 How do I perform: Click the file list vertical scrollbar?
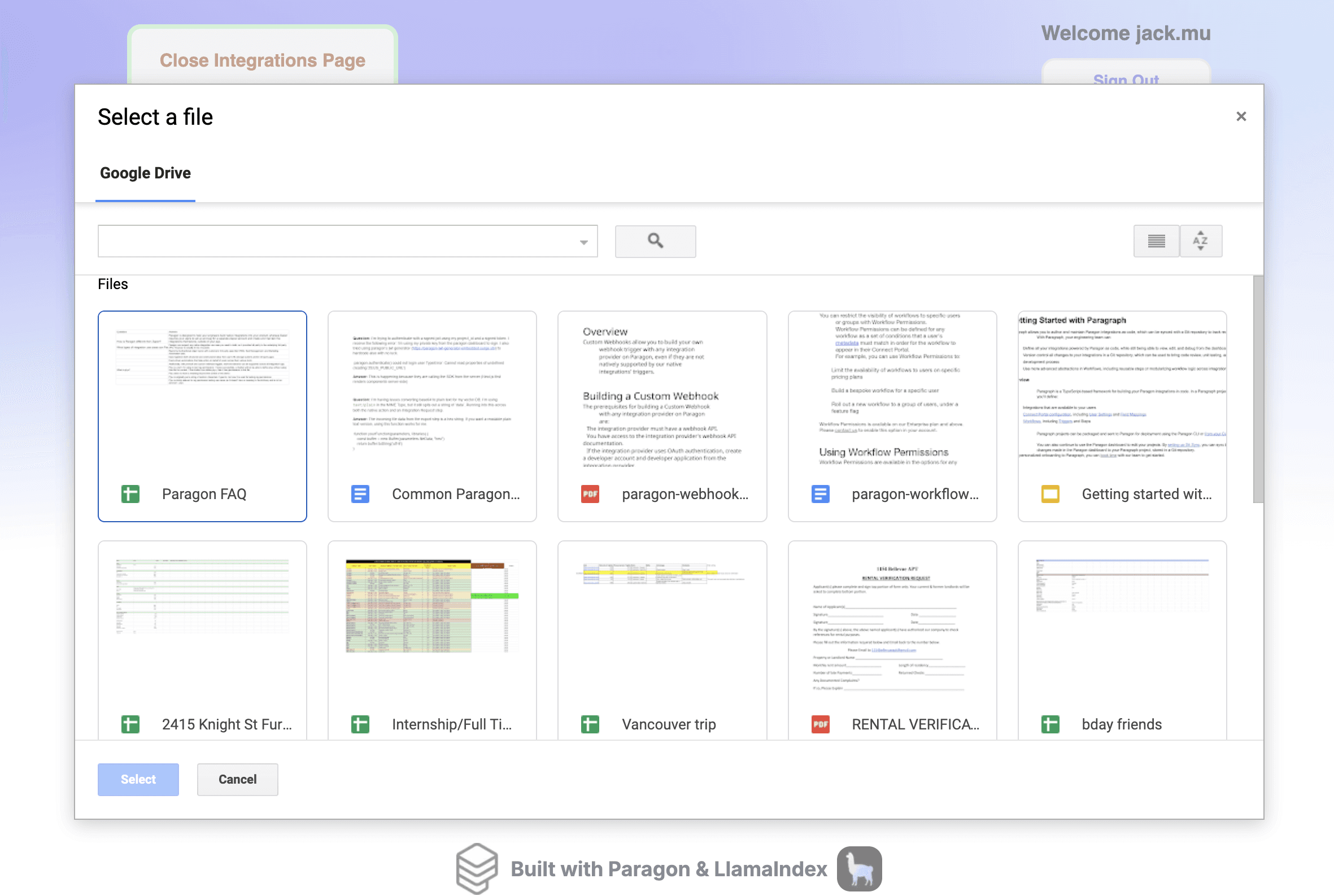click(1257, 388)
